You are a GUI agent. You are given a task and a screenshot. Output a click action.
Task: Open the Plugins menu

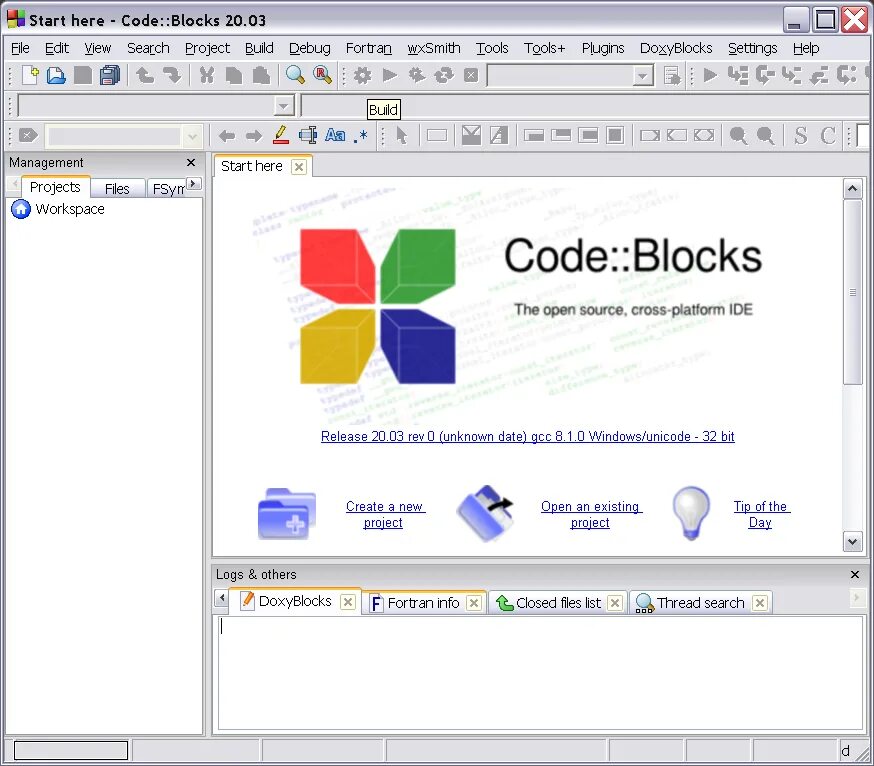pyautogui.click(x=603, y=48)
